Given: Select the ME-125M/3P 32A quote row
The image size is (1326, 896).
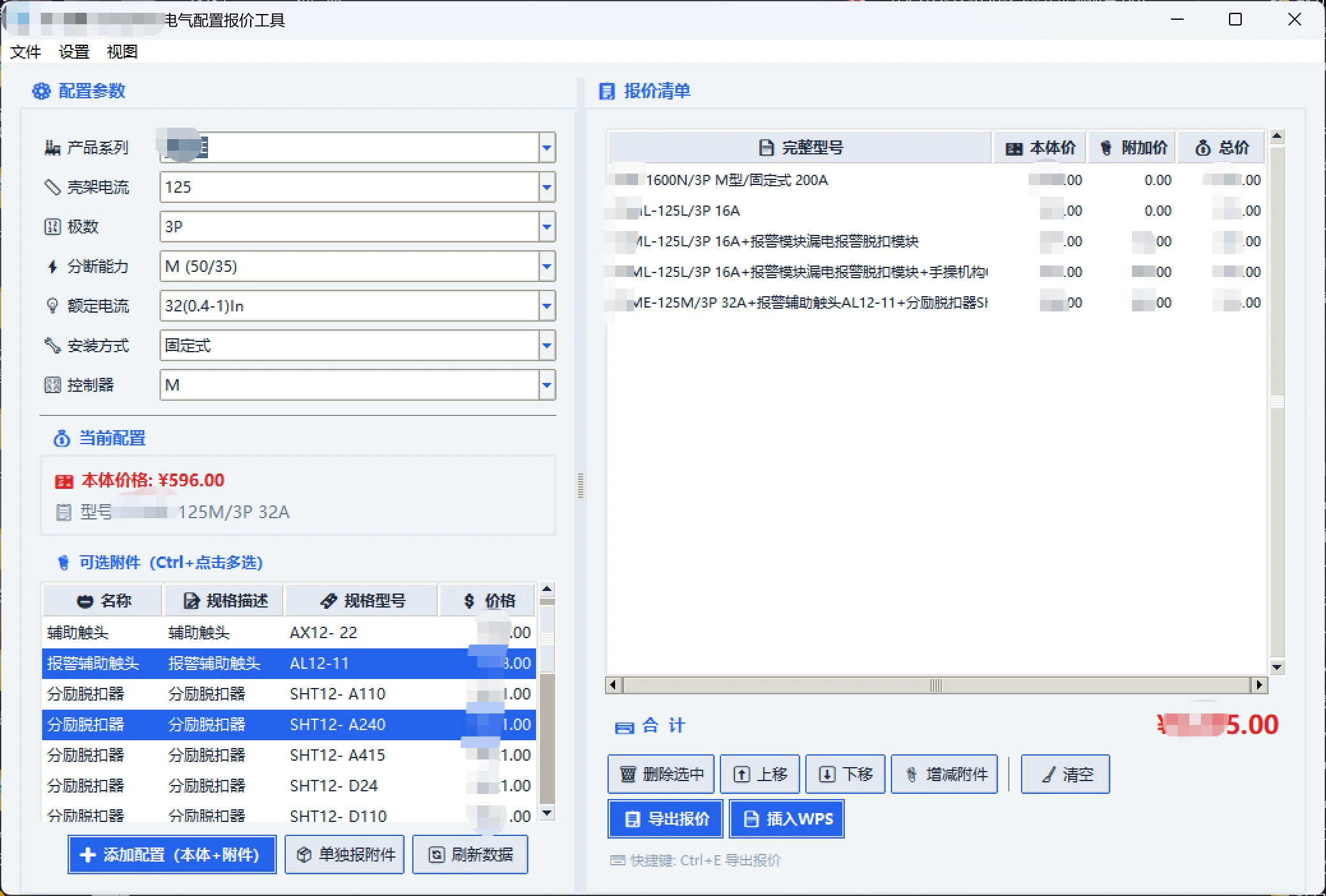Looking at the screenshot, I should pyautogui.click(x=936, y=302).
